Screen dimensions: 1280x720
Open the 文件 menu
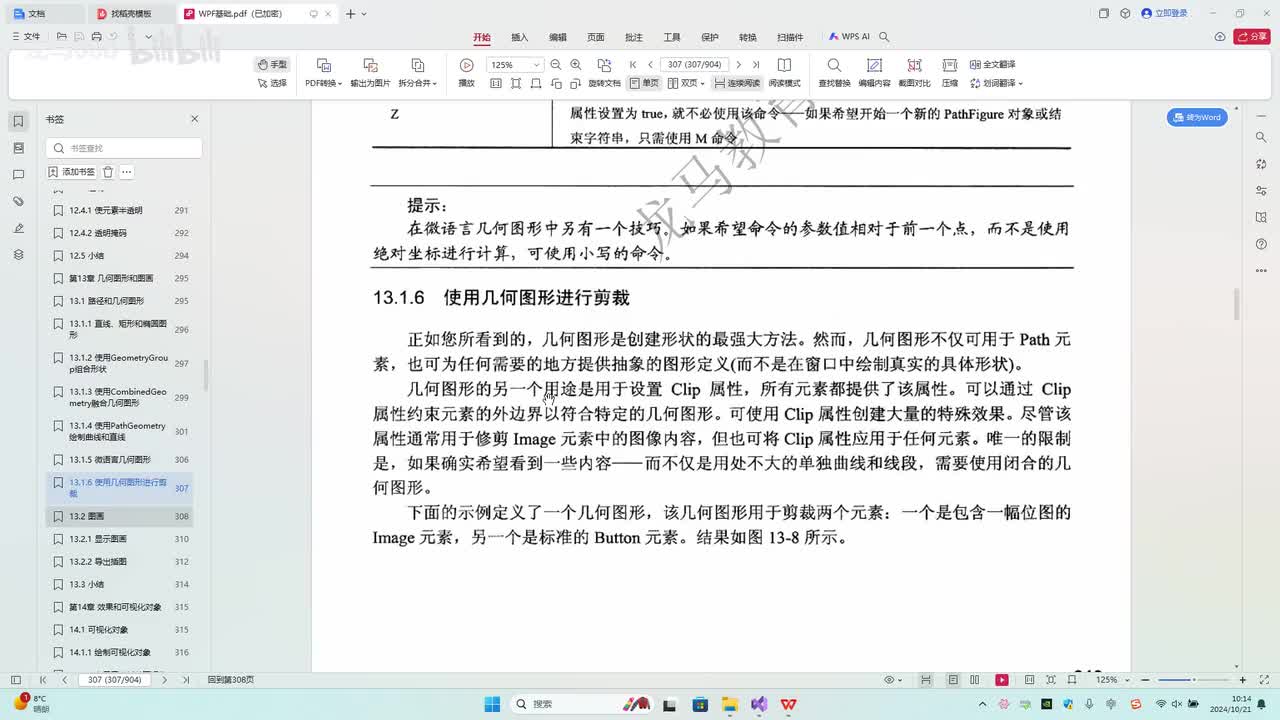(x=25, y=36)
